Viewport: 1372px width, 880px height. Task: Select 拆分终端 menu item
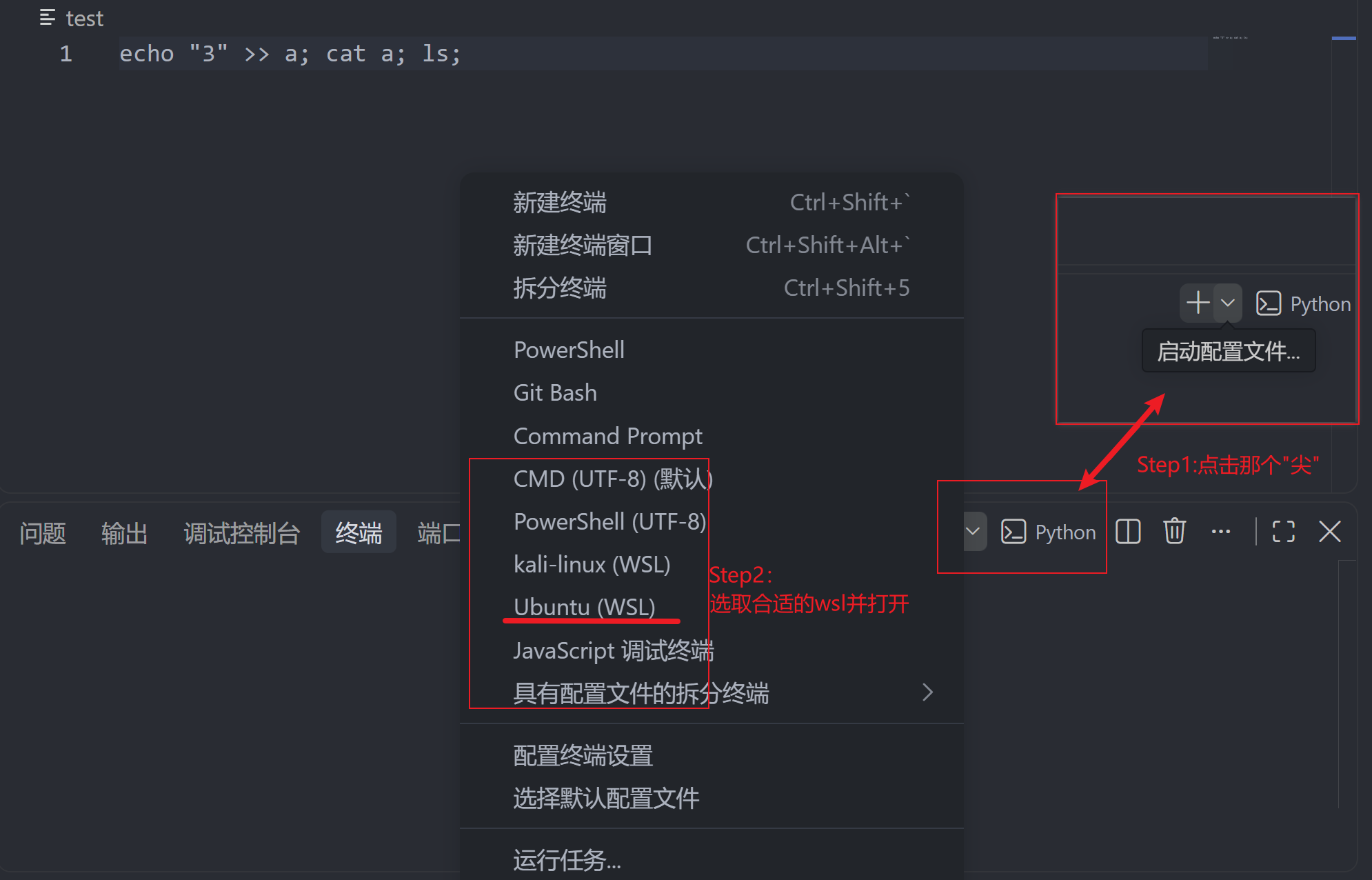point(712,288)
